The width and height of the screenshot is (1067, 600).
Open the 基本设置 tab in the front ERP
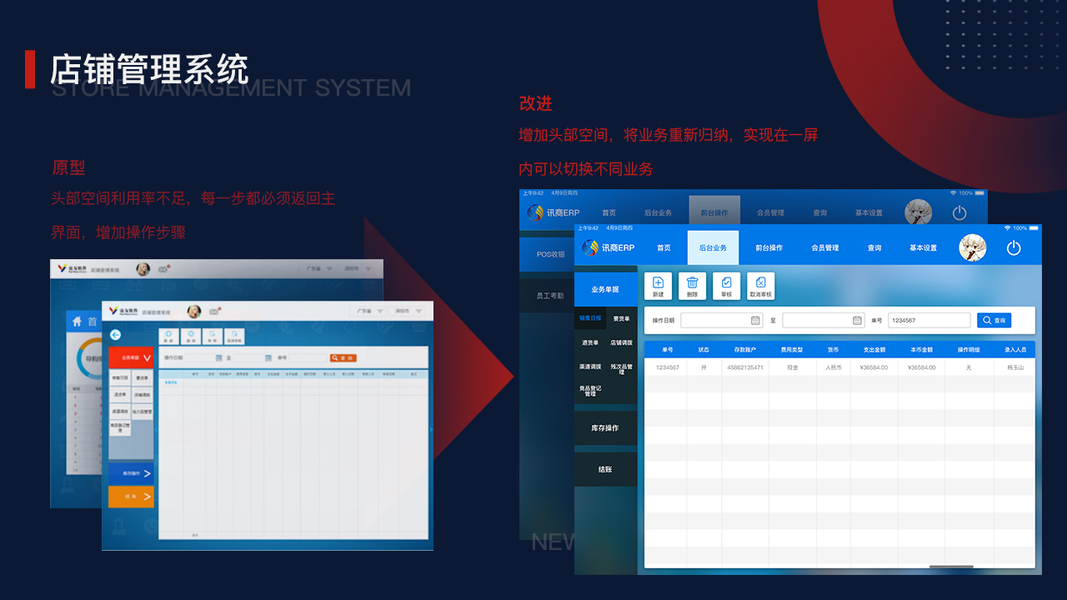tap(923, 248)
